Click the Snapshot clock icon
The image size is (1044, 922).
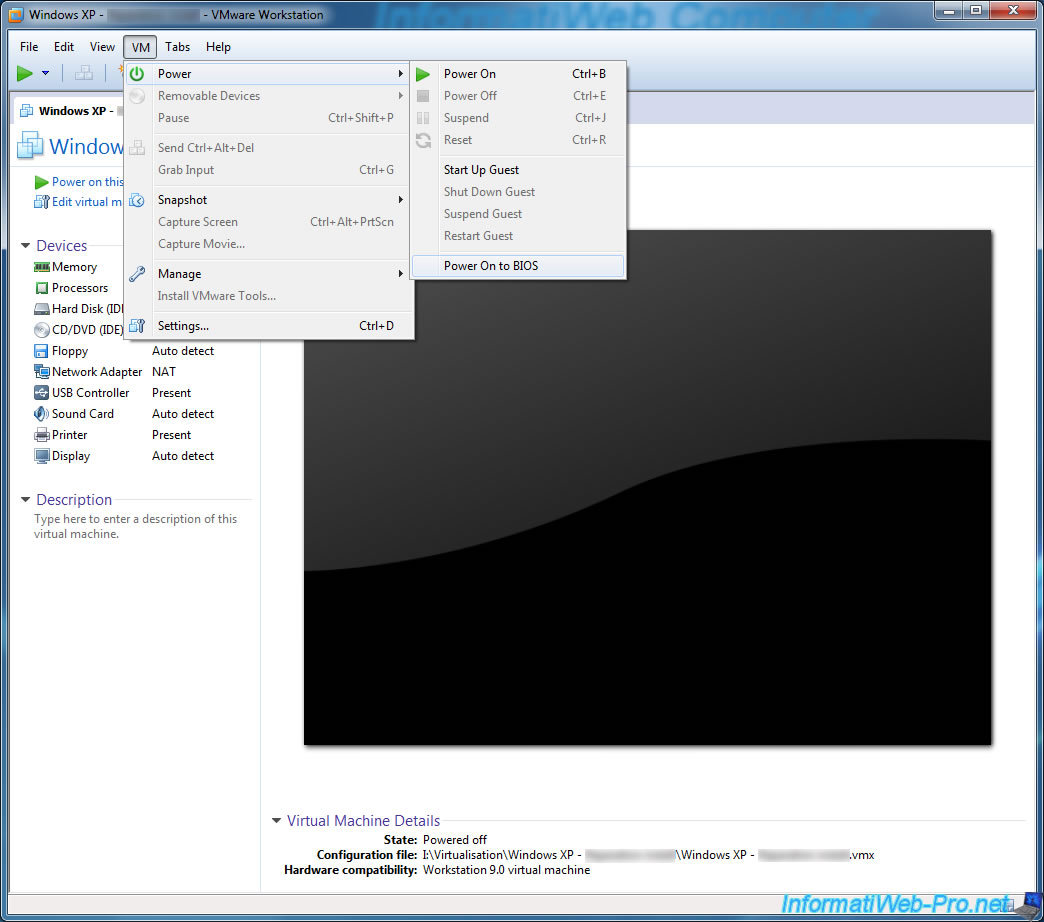(137, 200)
